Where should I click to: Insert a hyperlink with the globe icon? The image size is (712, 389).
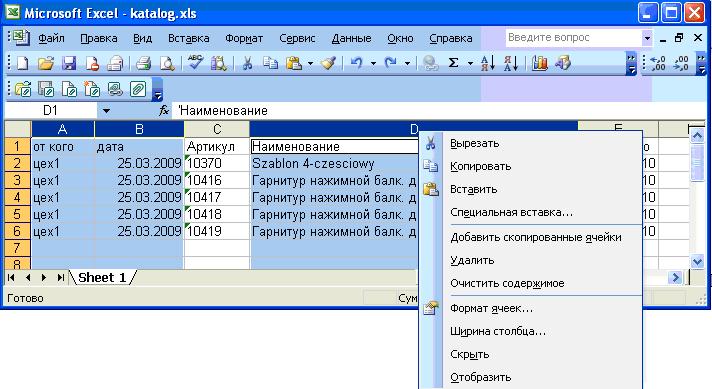click(430, 63)
